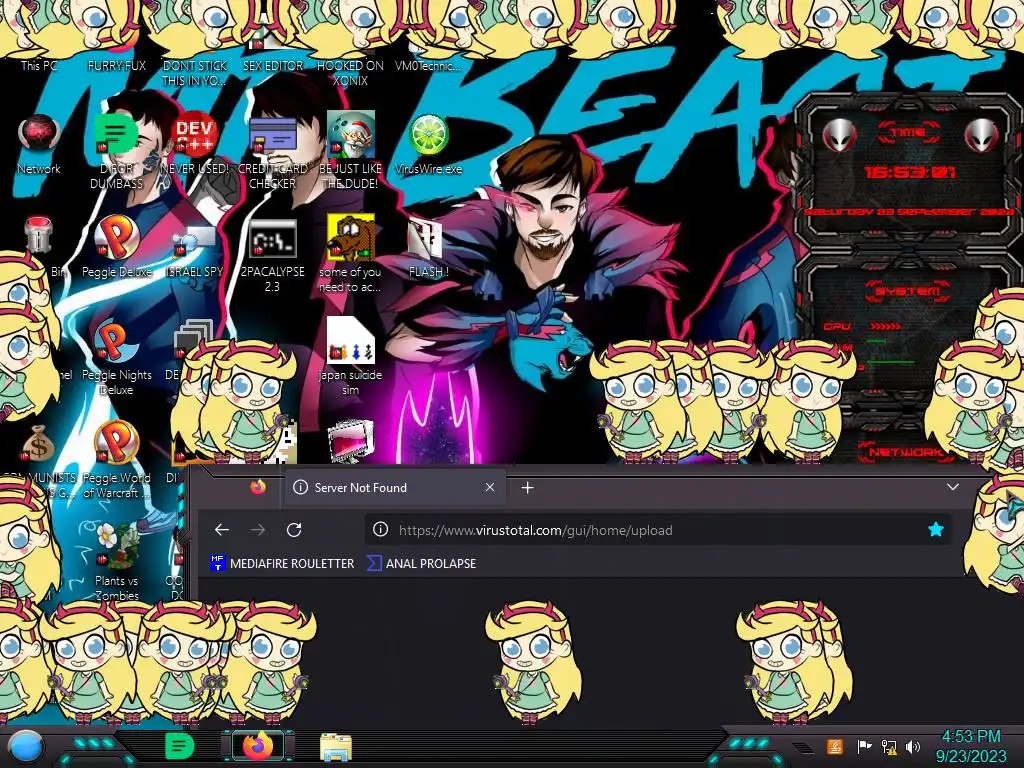Select the monitor icon below japan suicide sim
Screen dimensions: 1024x768
pyautogui.click(x=351, y=442)
